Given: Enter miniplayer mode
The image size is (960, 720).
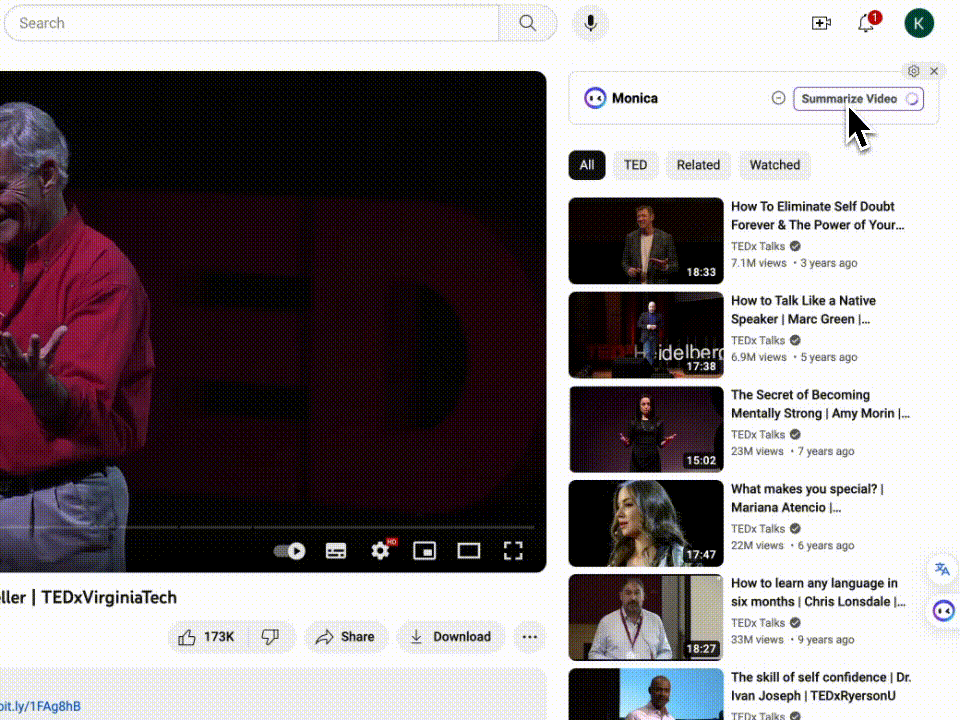Looking at the screenshot, I should point(424,550).
